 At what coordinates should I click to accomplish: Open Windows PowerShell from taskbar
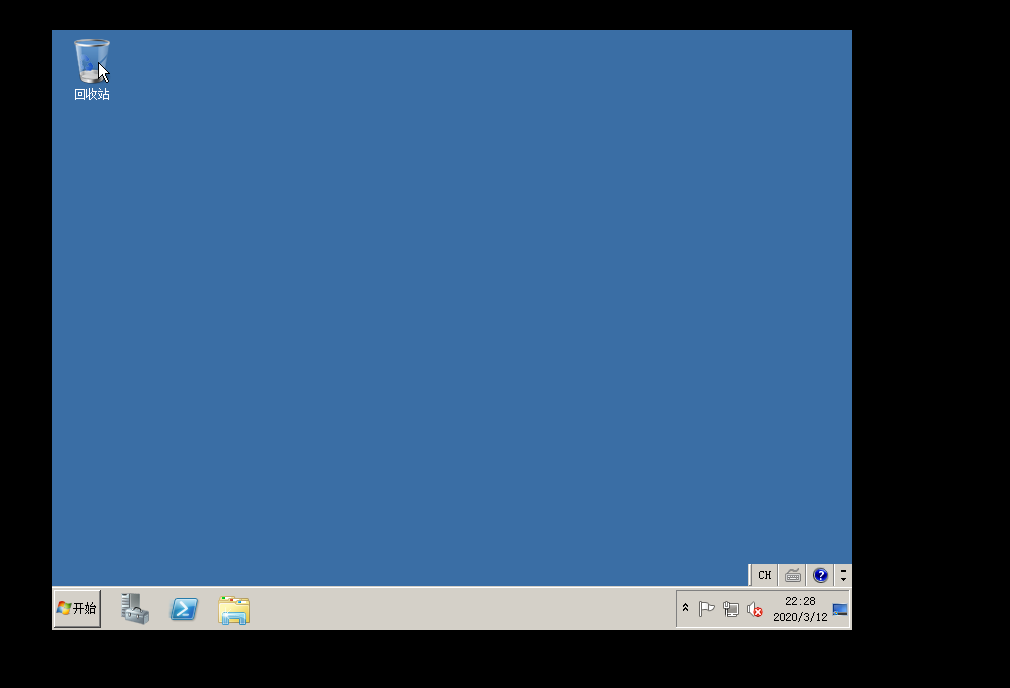pos(184,609)
